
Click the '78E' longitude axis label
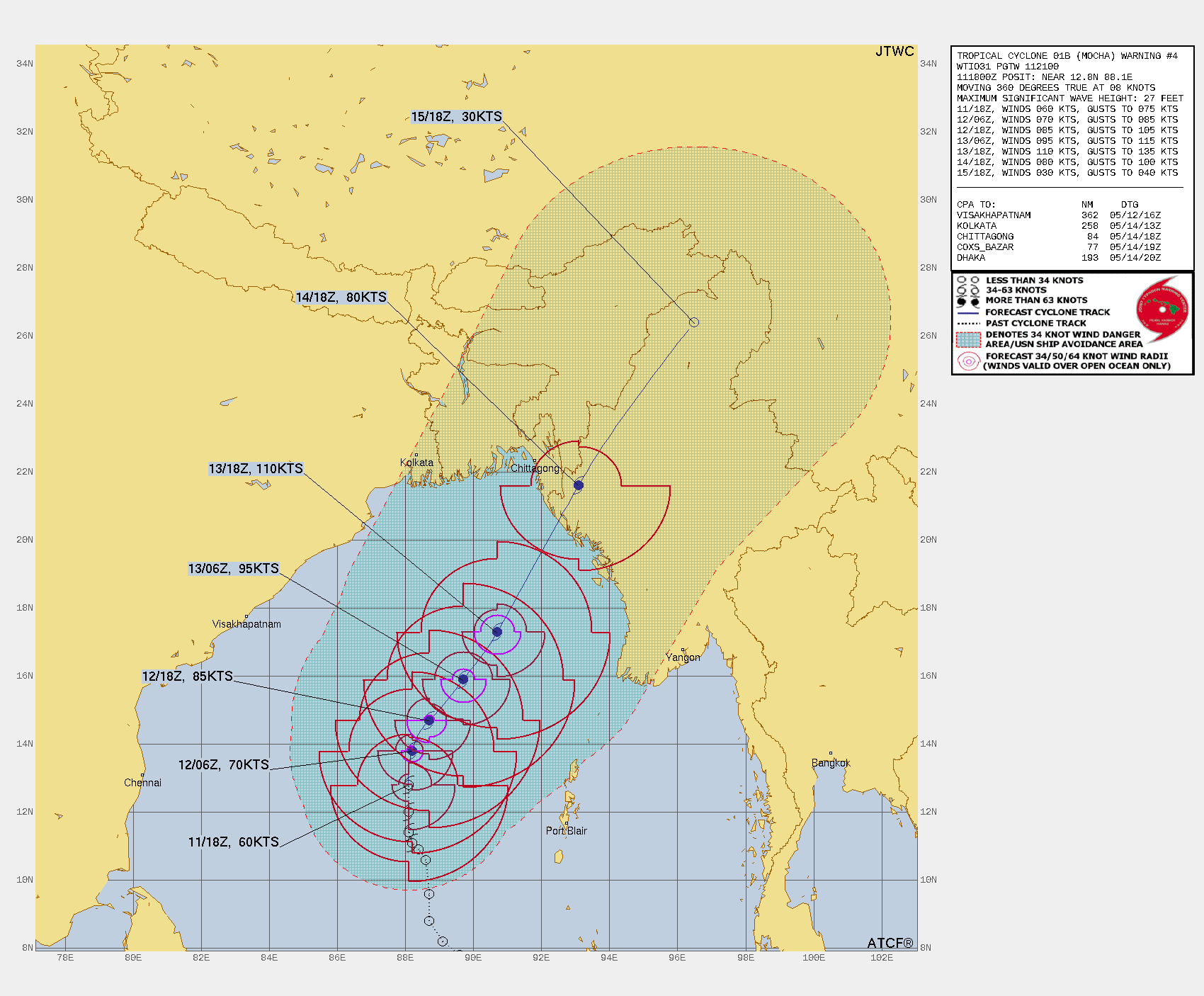point(65,958)
